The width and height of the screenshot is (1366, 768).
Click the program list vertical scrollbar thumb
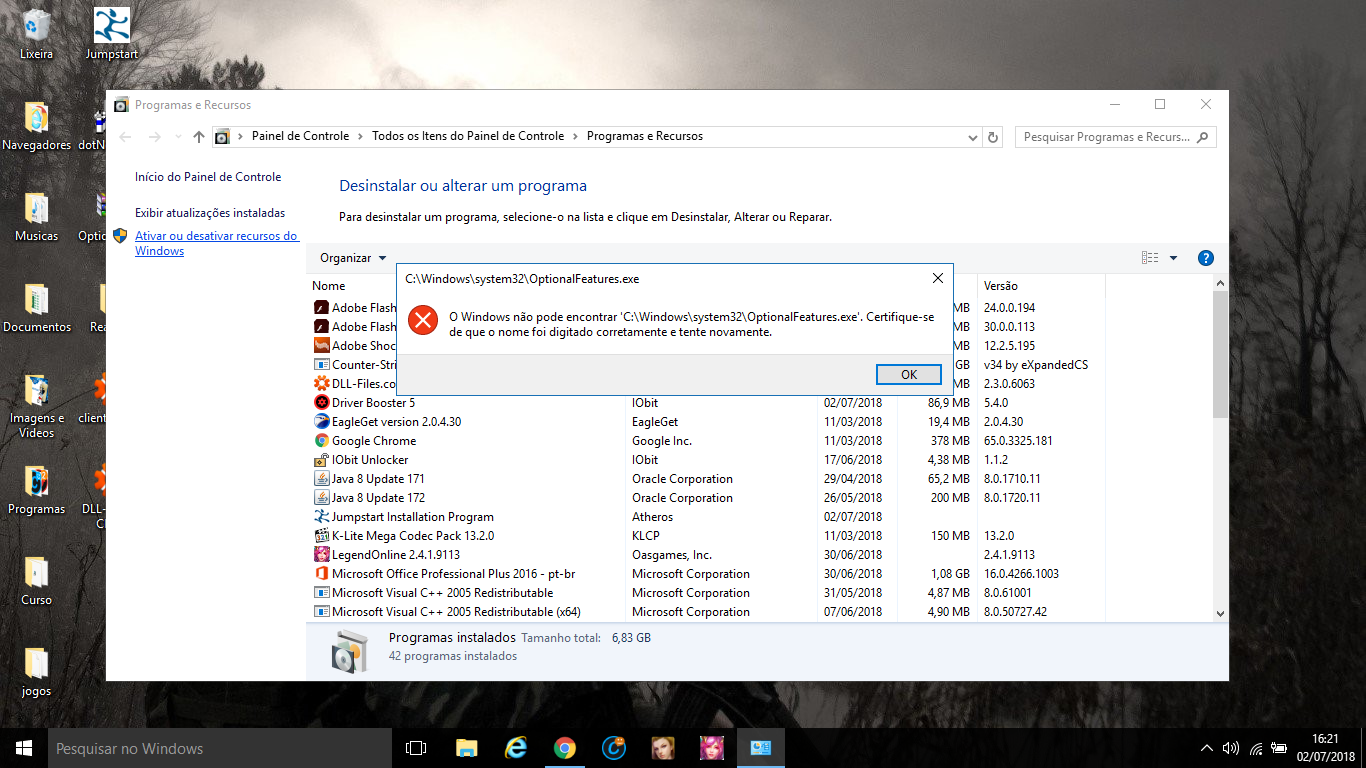click(1220, 354)
